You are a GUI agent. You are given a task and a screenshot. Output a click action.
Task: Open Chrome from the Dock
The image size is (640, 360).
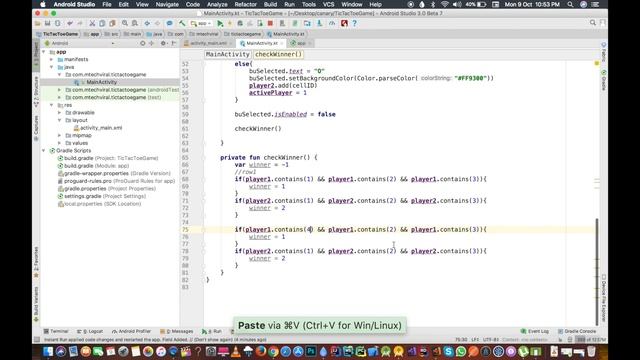tap(273, 351)
